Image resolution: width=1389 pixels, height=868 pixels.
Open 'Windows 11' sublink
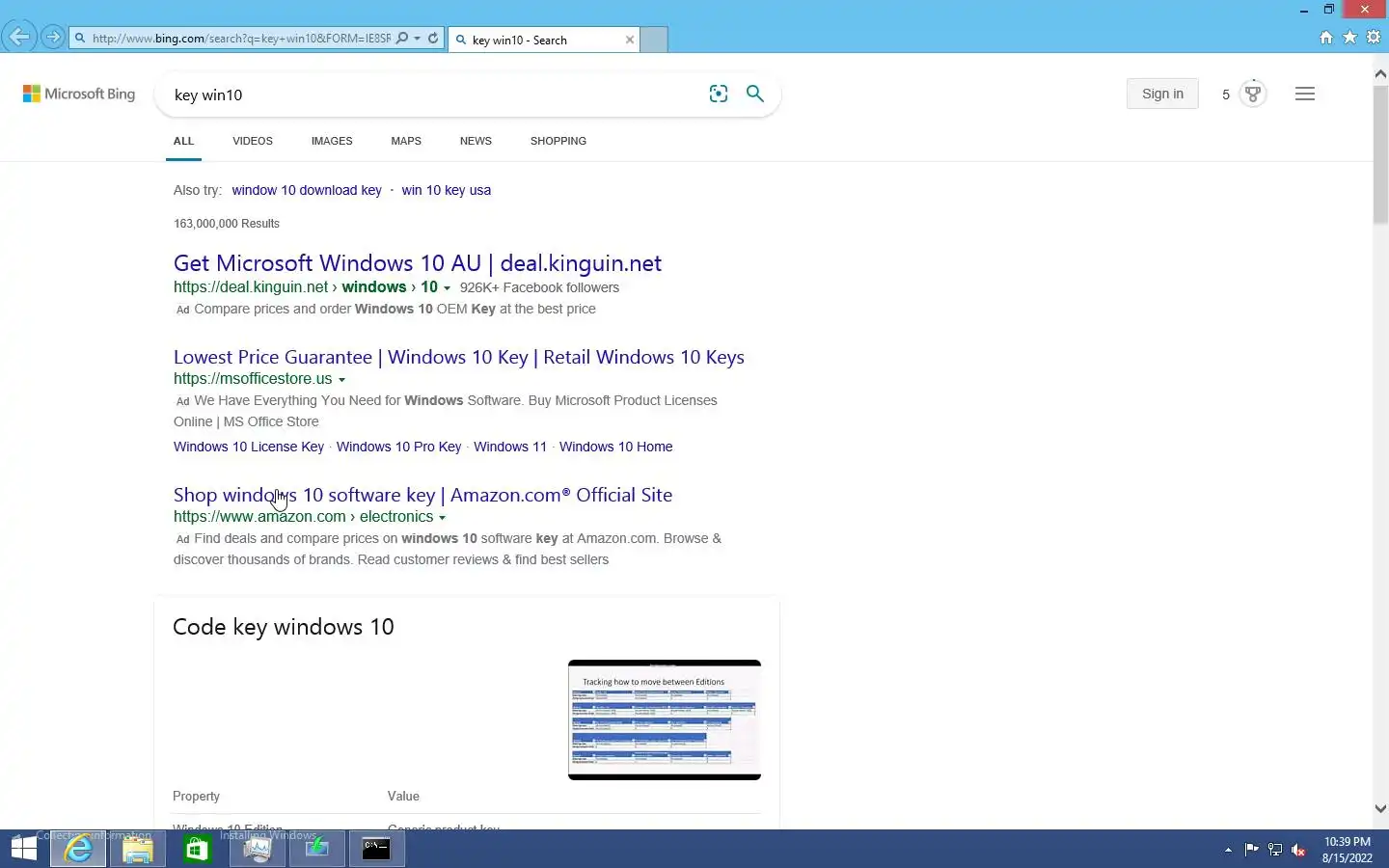[x=510, y=447]
